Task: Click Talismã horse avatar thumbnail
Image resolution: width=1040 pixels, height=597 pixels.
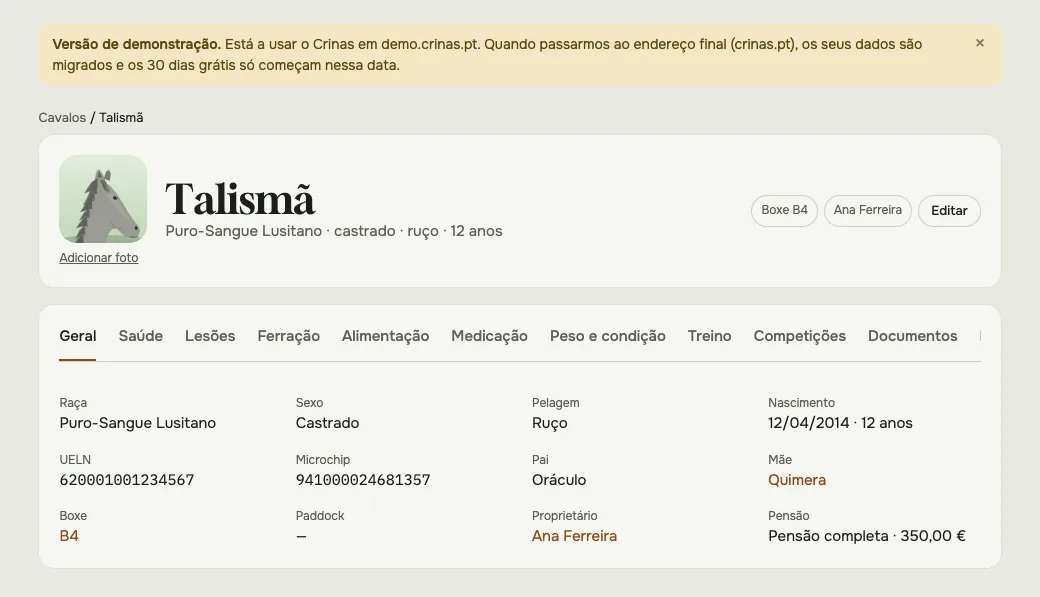Action: point(103,199)
